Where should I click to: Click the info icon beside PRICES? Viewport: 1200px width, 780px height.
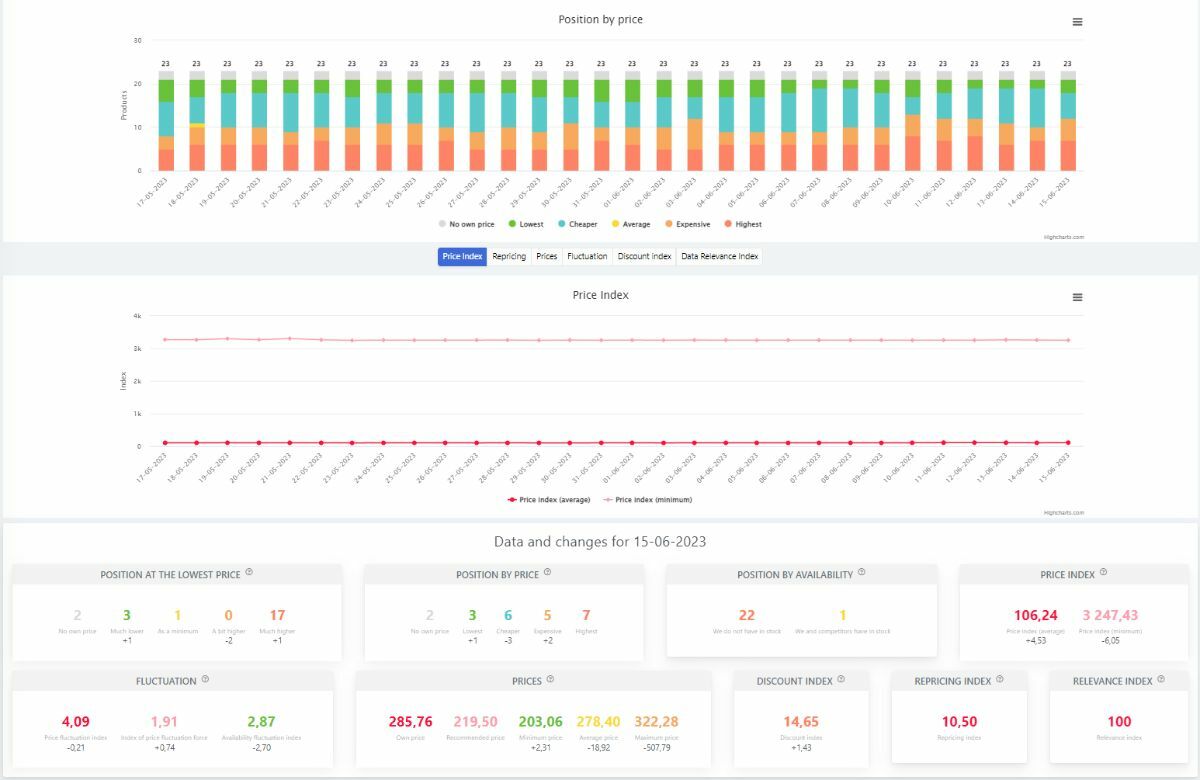pyautogui.click(x=548, y=680)
